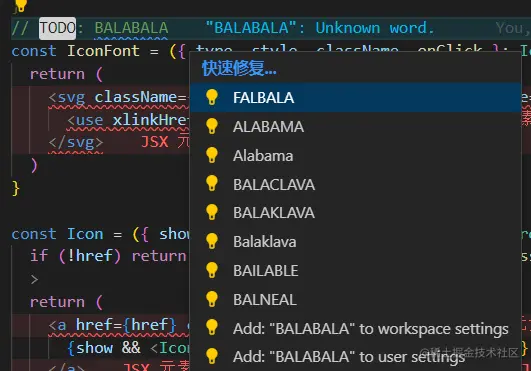Replace word with BALACLAVA
Viewport: 531px width, 371px height.
tap(355, 184)
